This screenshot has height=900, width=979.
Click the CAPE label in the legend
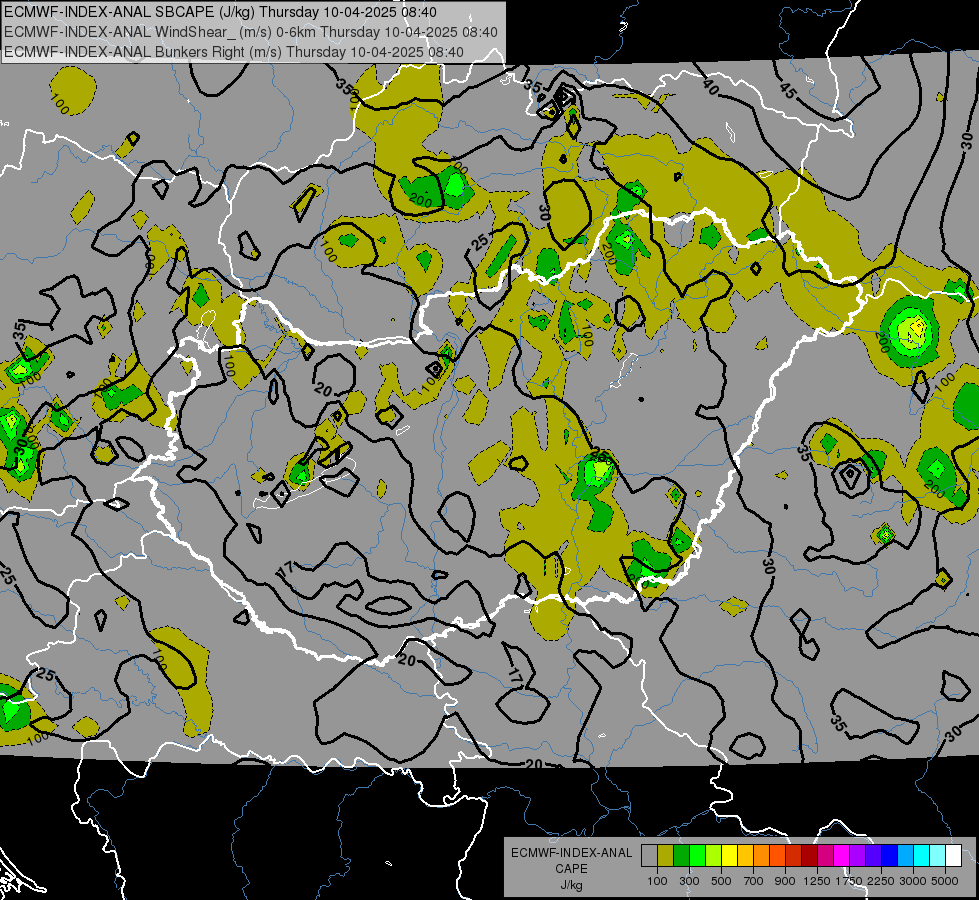click(x=571, y=869)
